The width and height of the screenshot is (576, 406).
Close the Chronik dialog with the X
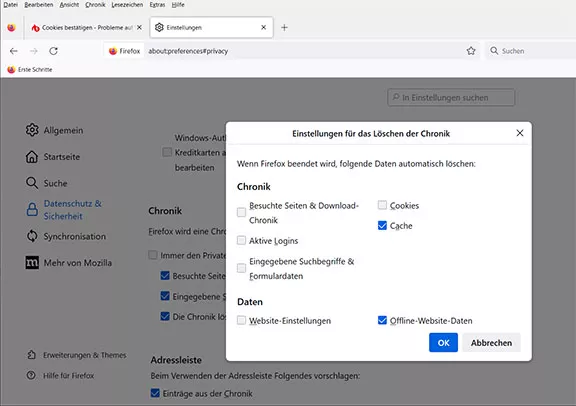point(520,133)
